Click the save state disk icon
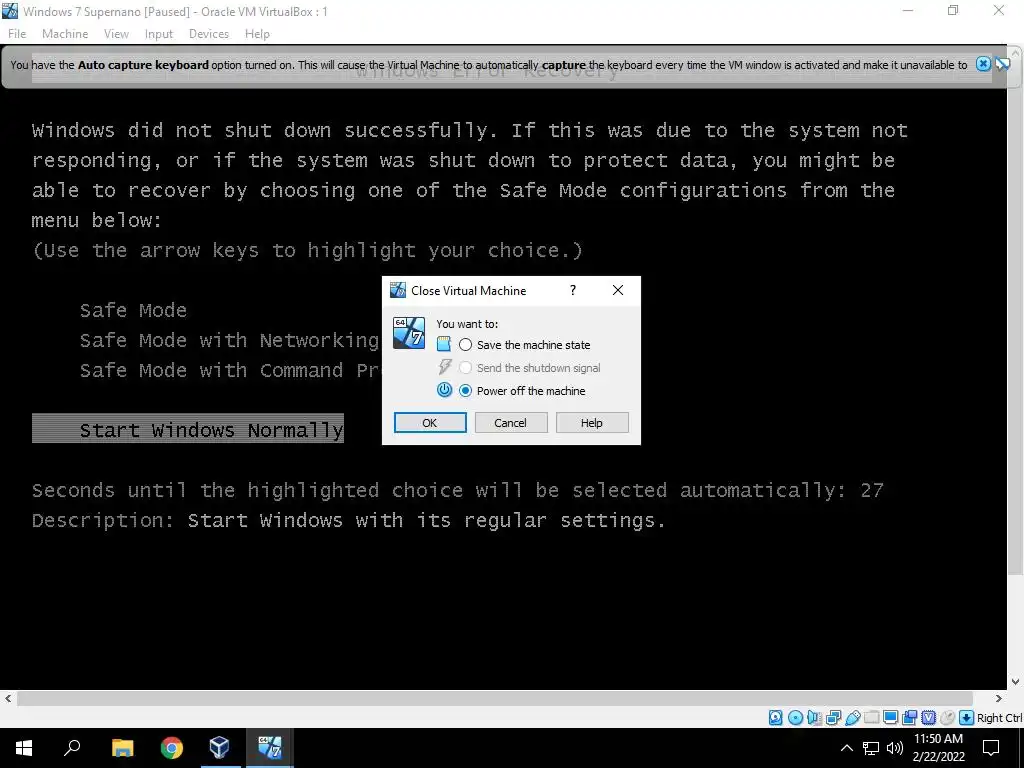 click(x=444, y=344)
